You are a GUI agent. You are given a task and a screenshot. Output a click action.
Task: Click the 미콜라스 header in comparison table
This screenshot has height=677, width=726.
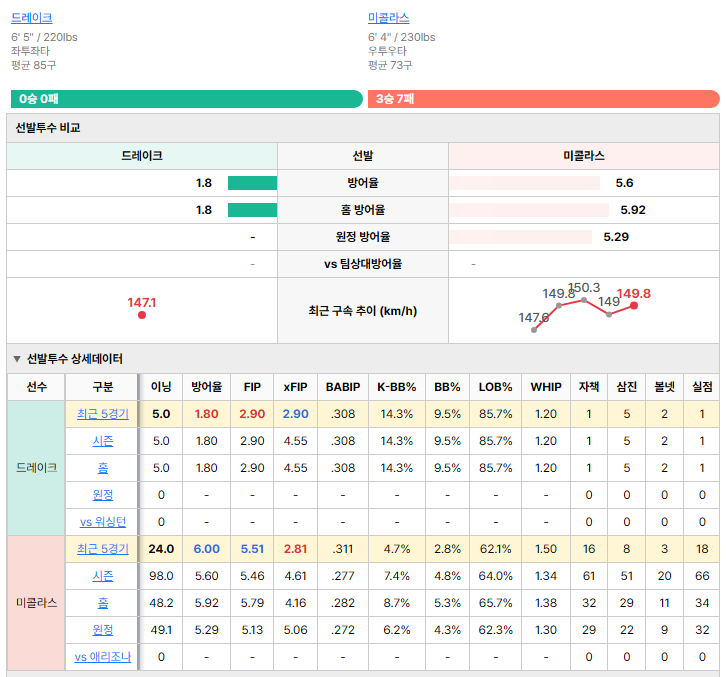point(584,156)
